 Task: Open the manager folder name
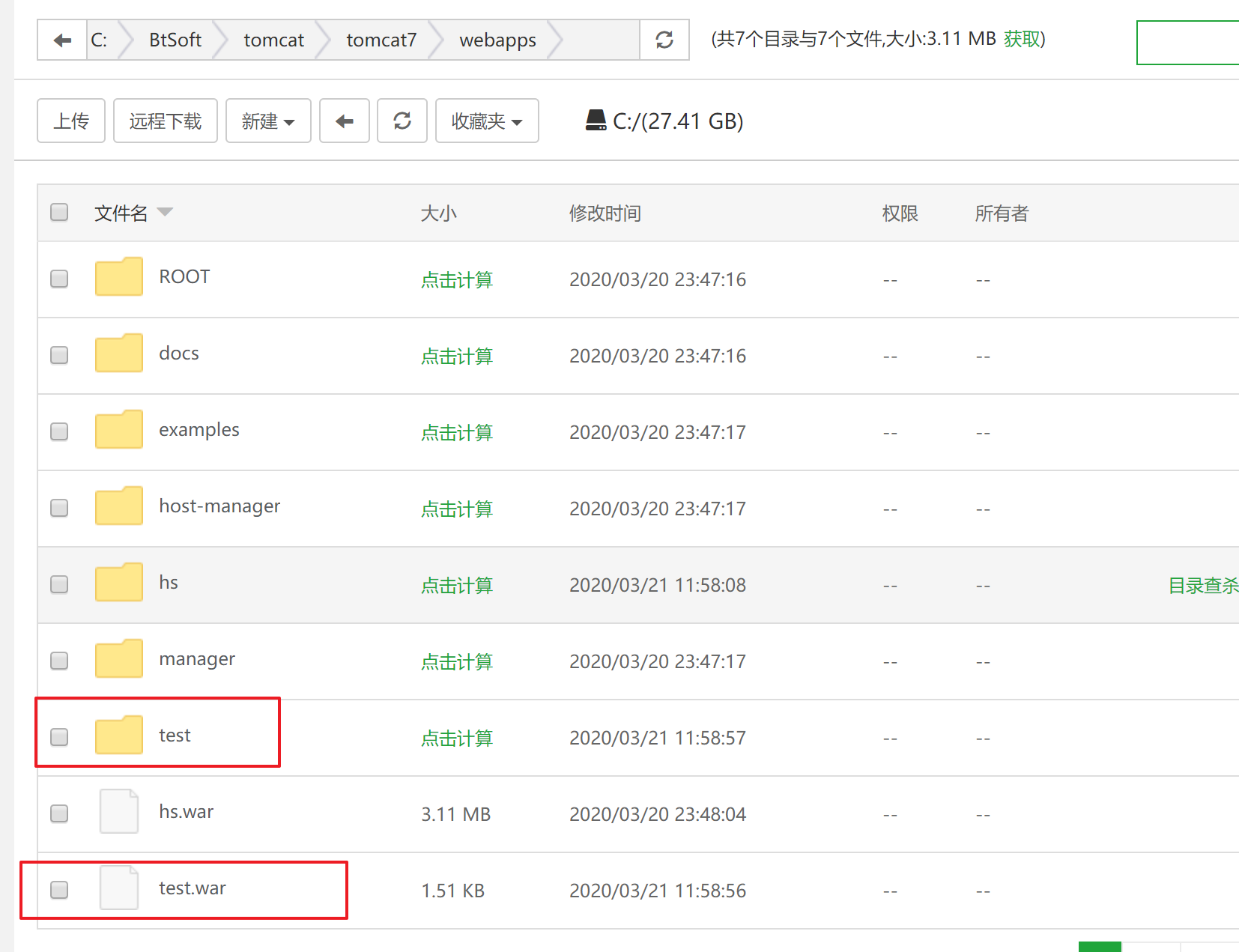click(197, 659)
